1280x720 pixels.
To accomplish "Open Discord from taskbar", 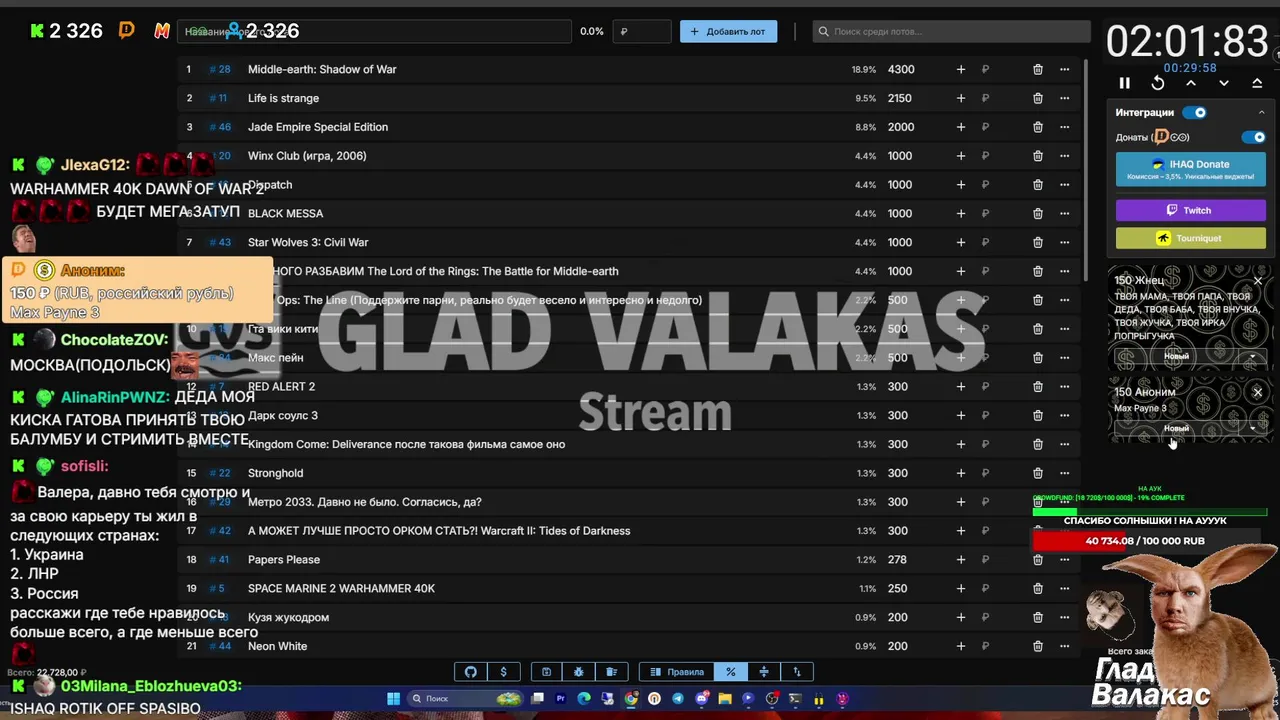I will point(701,699).
